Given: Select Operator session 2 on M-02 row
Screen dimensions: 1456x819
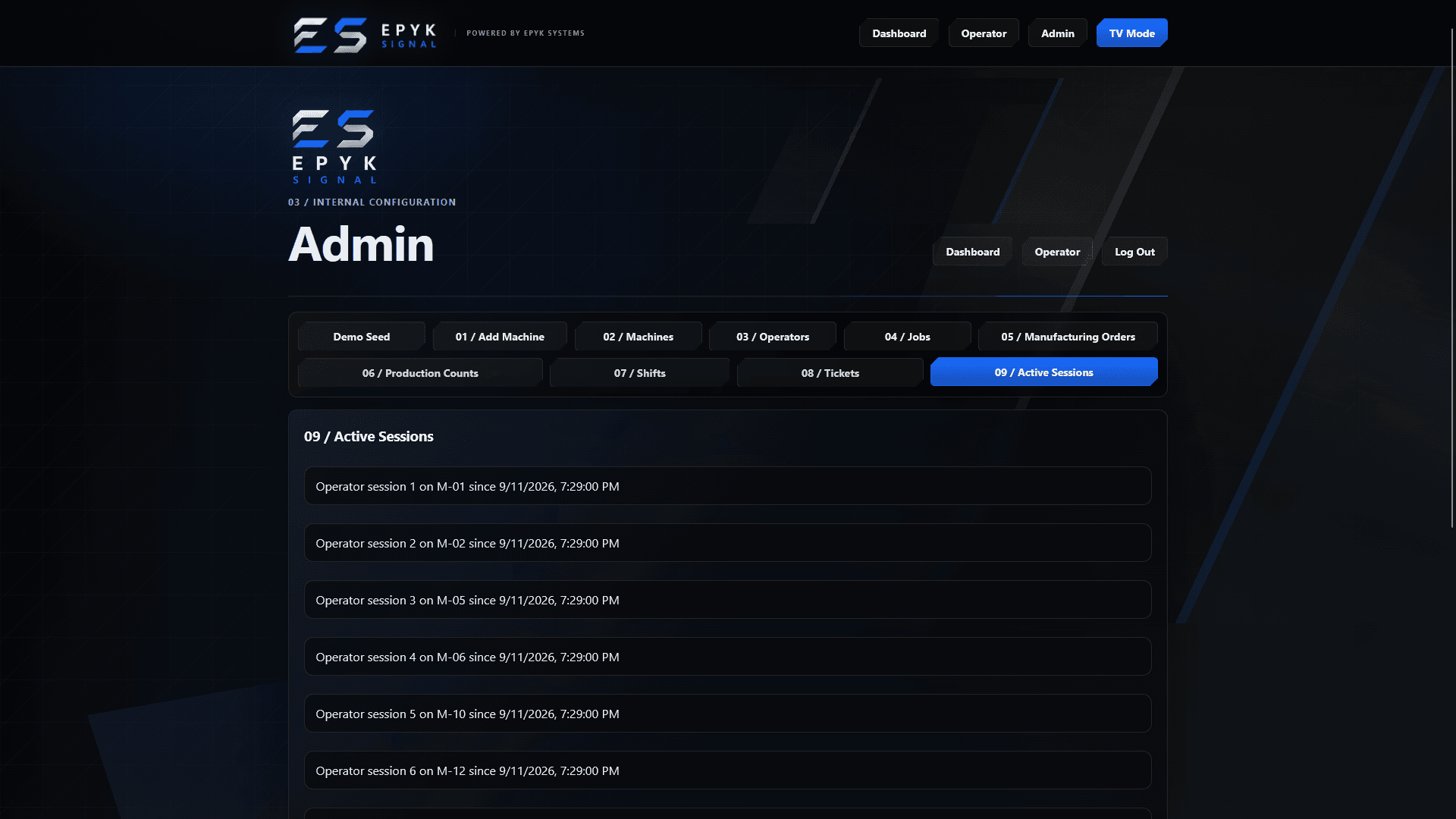Looking at the screenshot, I should pyautogui.click(x=727, y=543).
